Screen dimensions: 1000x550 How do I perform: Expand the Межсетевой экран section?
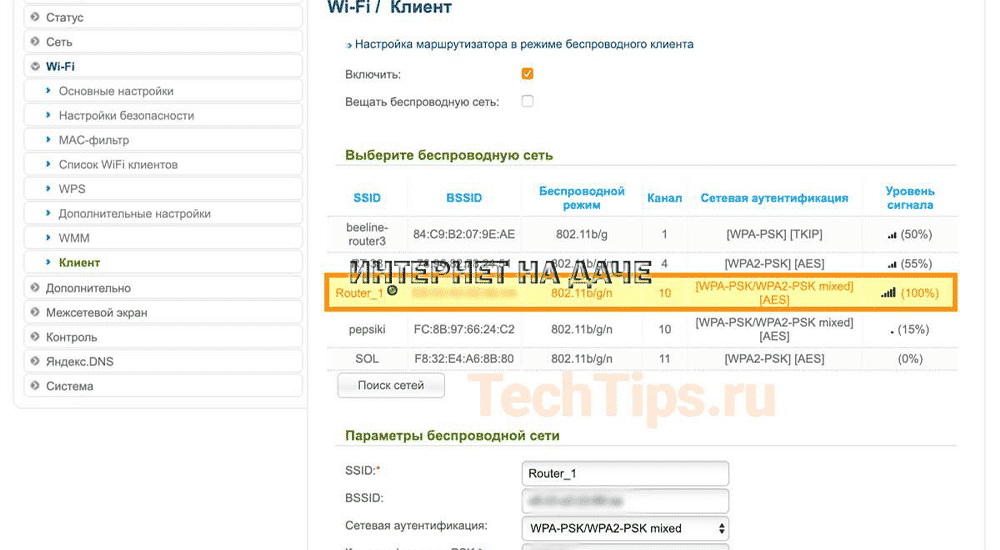(x=163, y=313)
